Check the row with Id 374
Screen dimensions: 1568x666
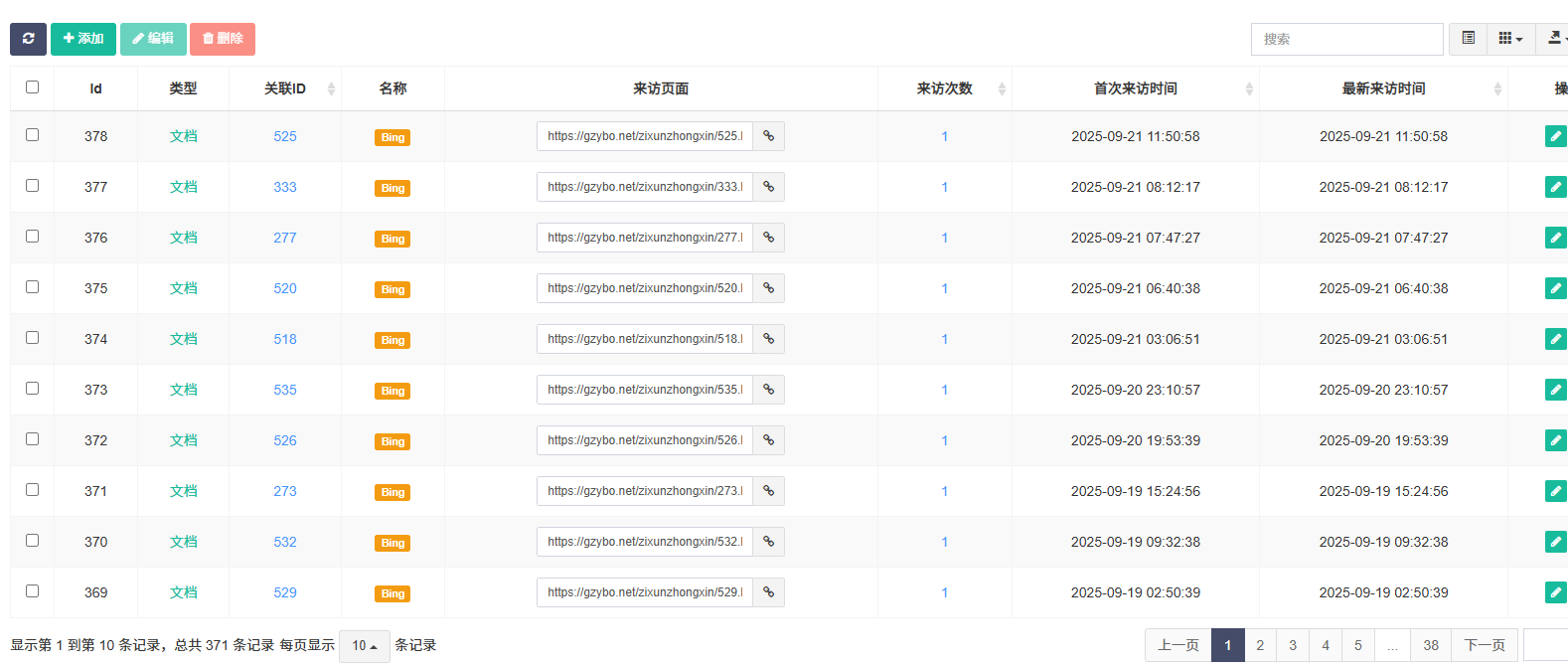coord(32,338)
